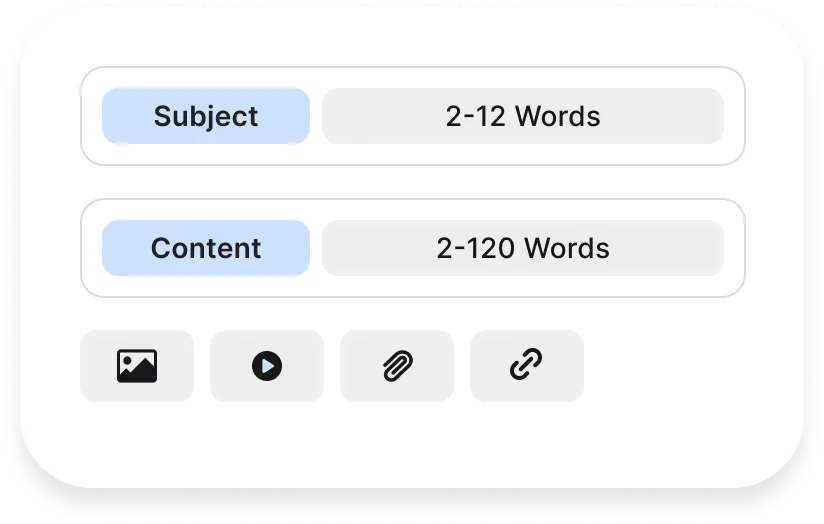This screenshot has height=524, width=824.
Task: Select the video play icon
Action: [267, 366]
